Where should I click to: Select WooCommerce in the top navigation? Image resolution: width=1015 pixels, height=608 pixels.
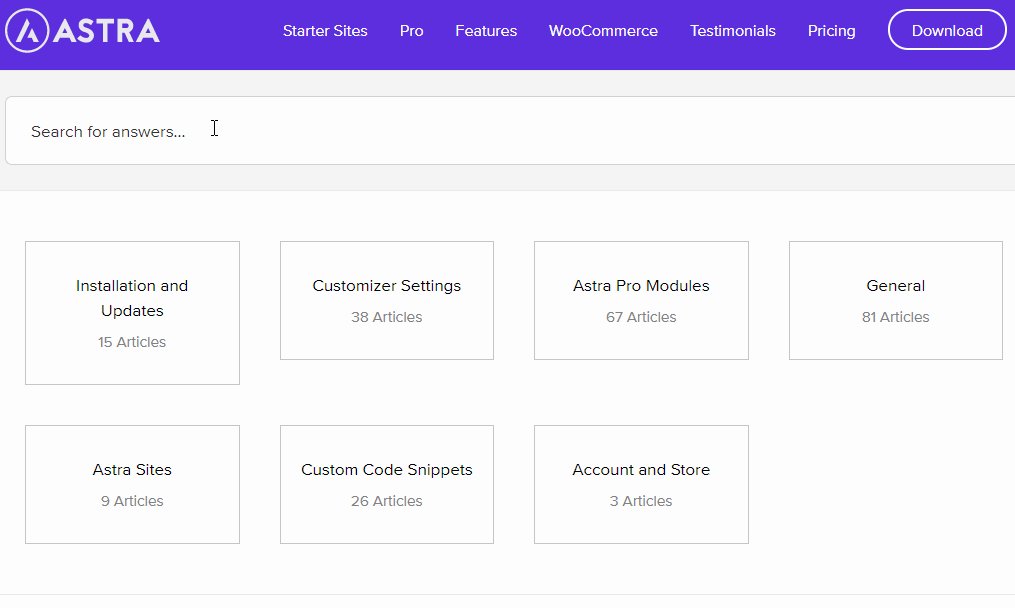pos(603,31)
